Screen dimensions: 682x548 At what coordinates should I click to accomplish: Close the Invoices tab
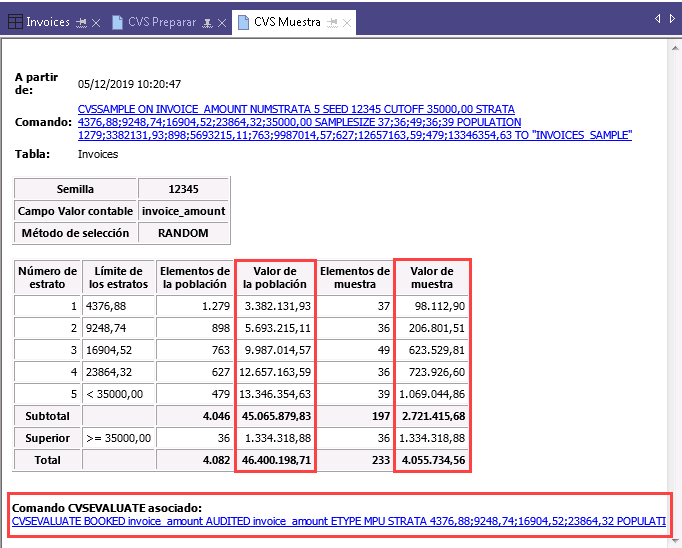(x=96, y=21)
